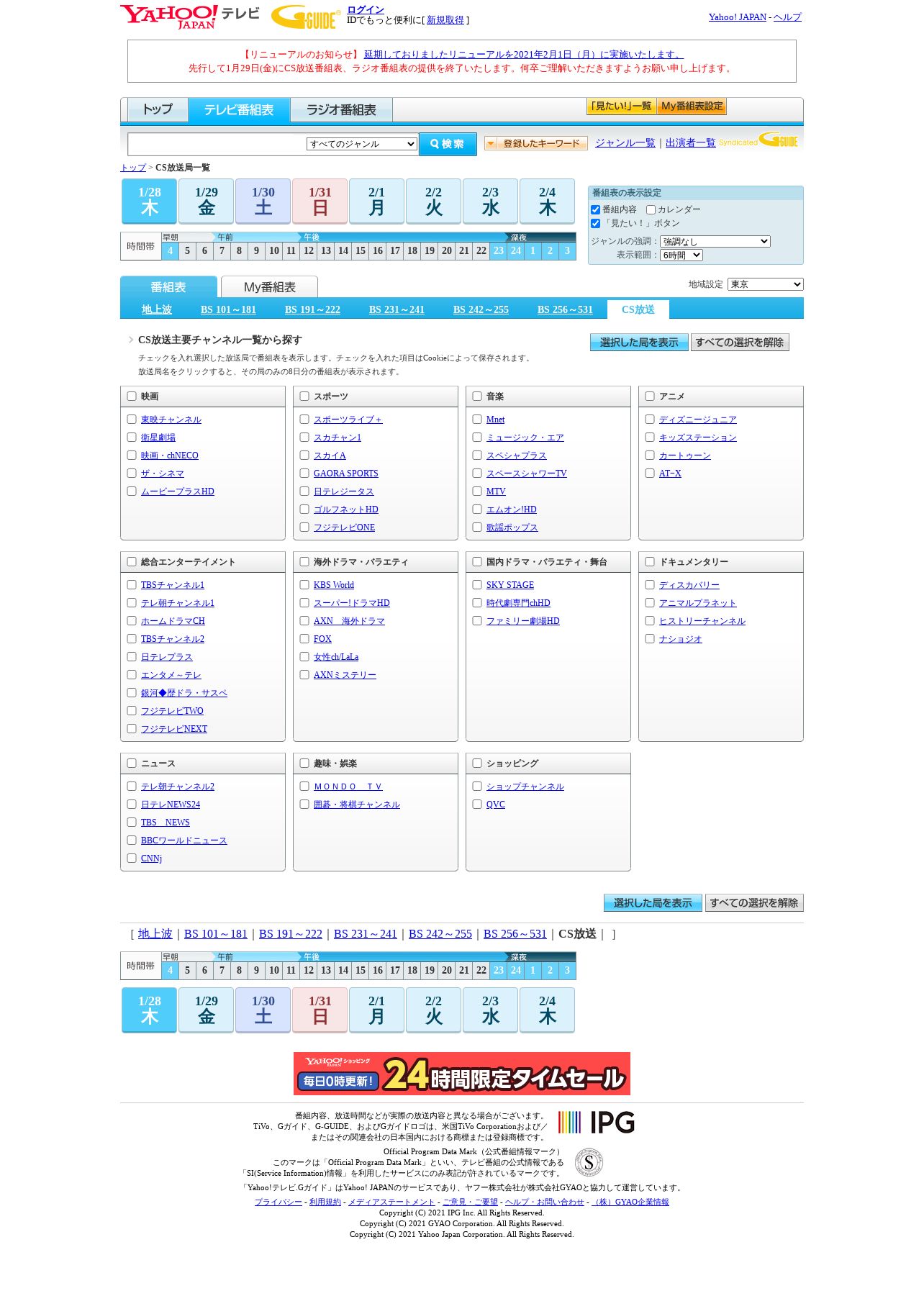Click hour 23 in the top time bar

(499, 251)
